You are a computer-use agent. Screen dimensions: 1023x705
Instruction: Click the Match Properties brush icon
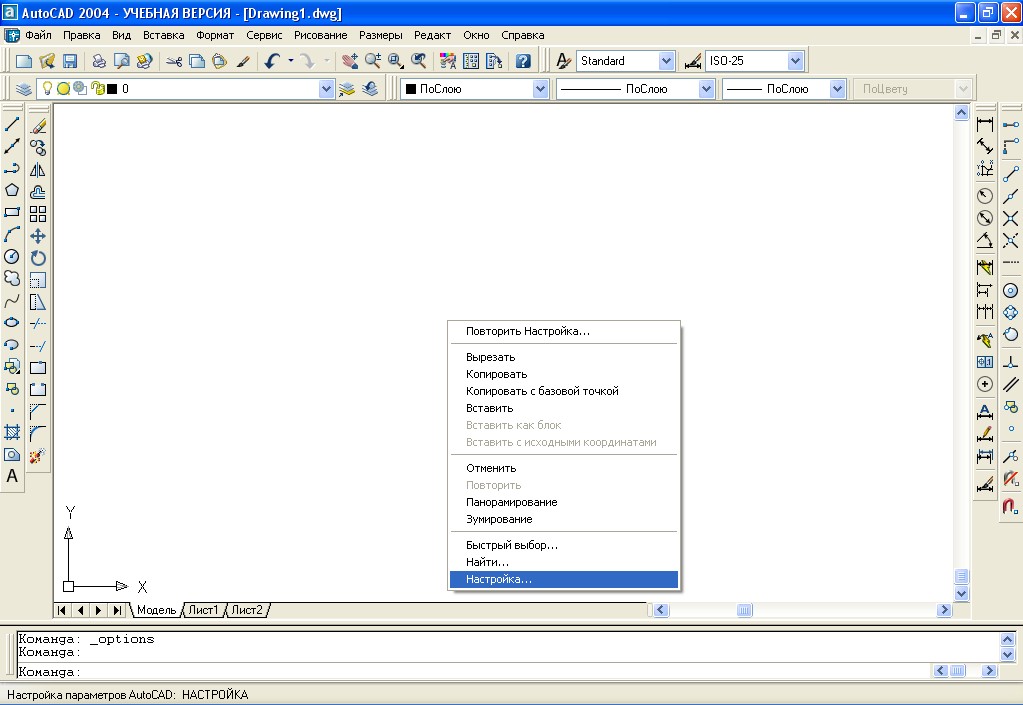243,61
